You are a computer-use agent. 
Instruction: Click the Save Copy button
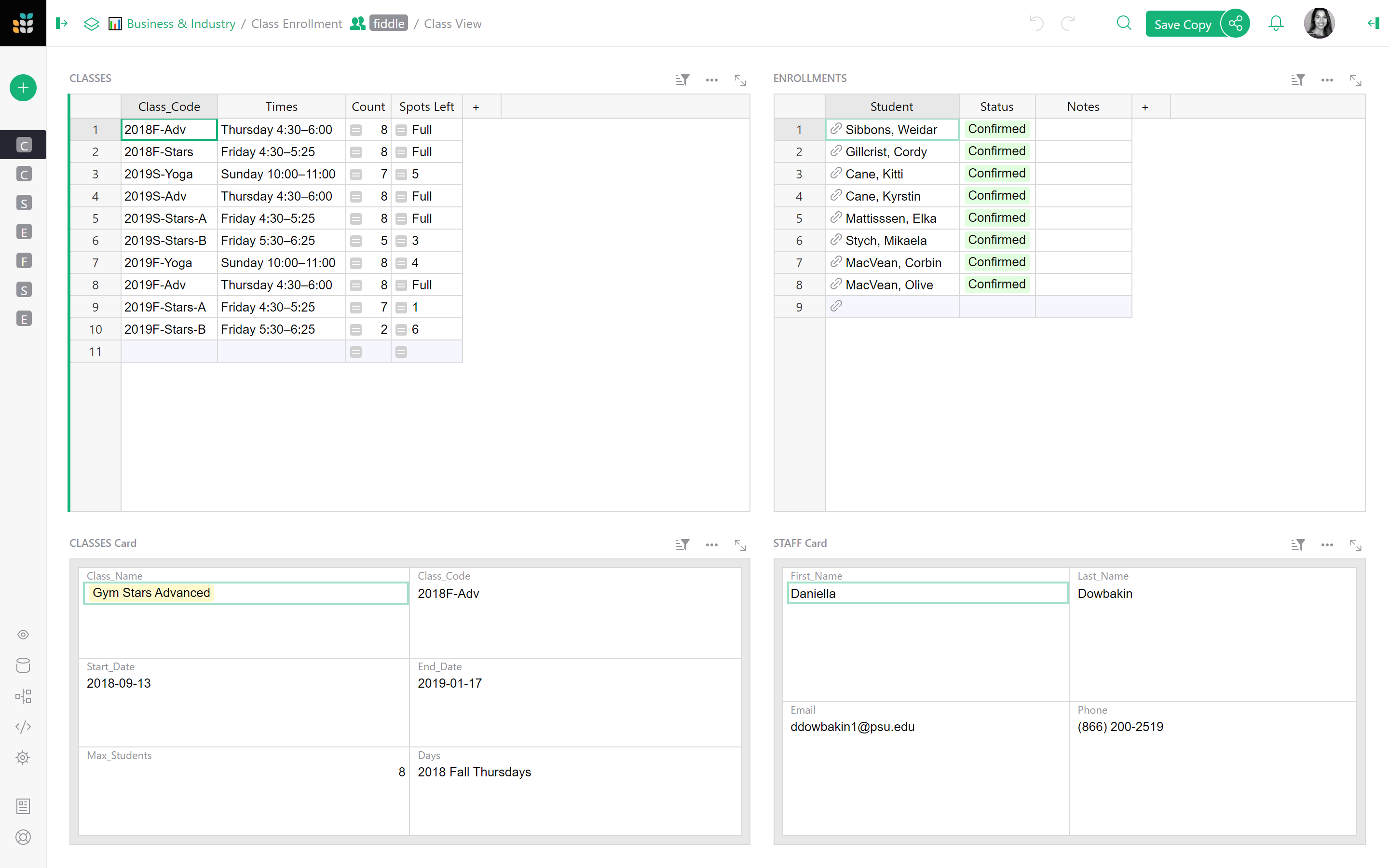[x=1182, y=24]
